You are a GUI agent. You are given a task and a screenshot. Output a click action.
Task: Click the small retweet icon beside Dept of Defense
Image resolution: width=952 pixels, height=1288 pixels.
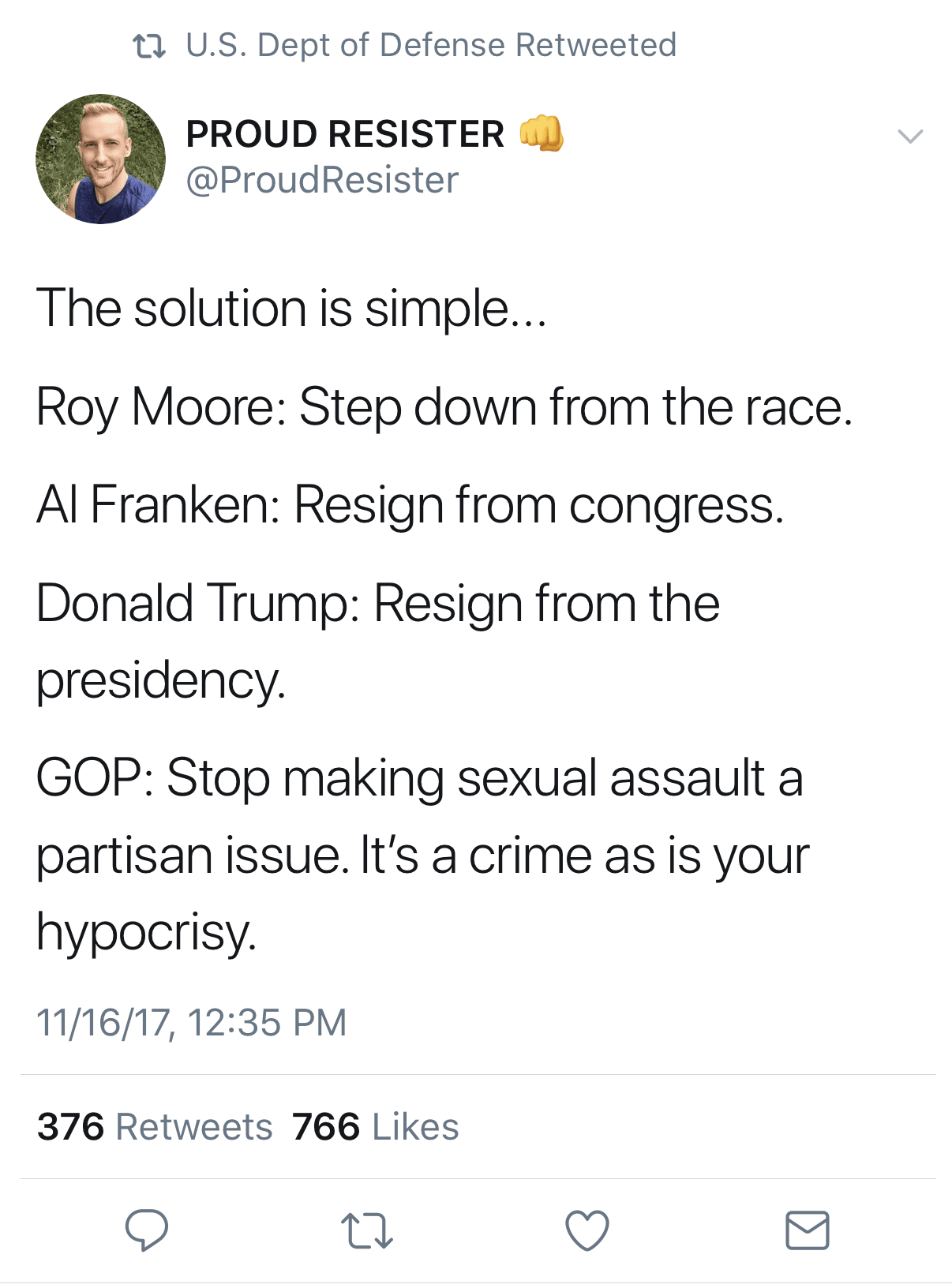149,47
